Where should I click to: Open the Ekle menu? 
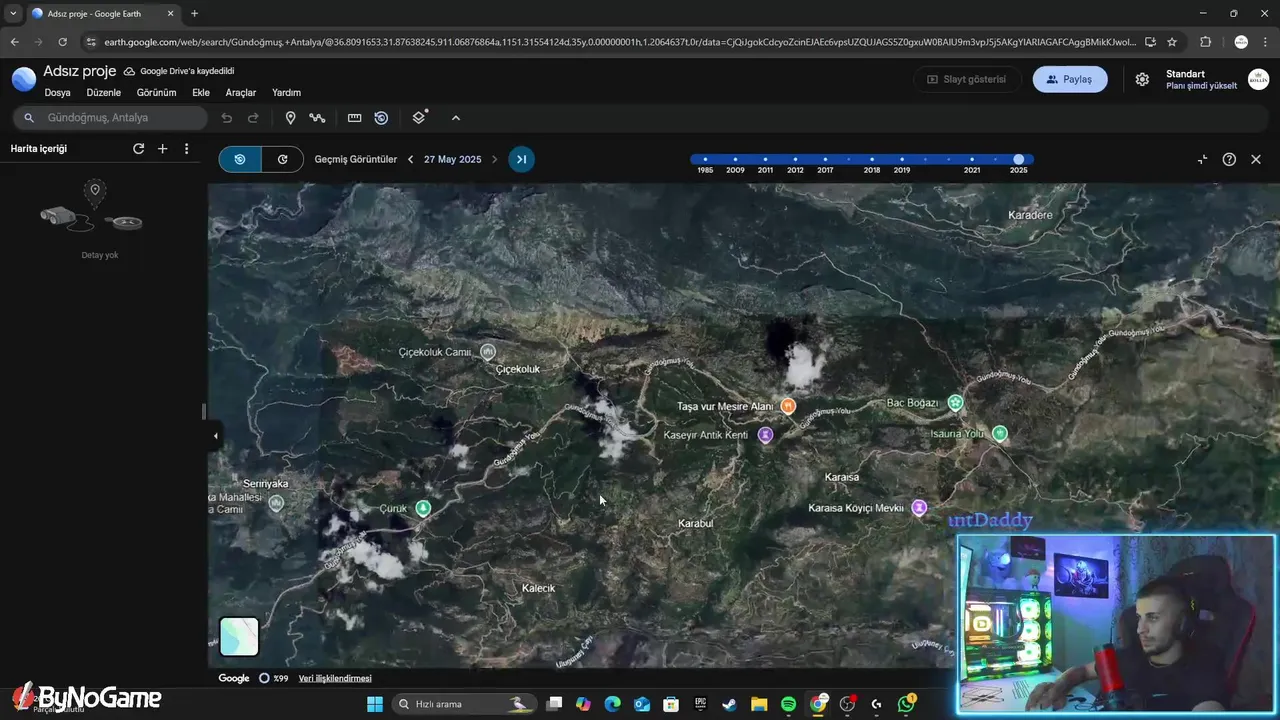point(201,93)
